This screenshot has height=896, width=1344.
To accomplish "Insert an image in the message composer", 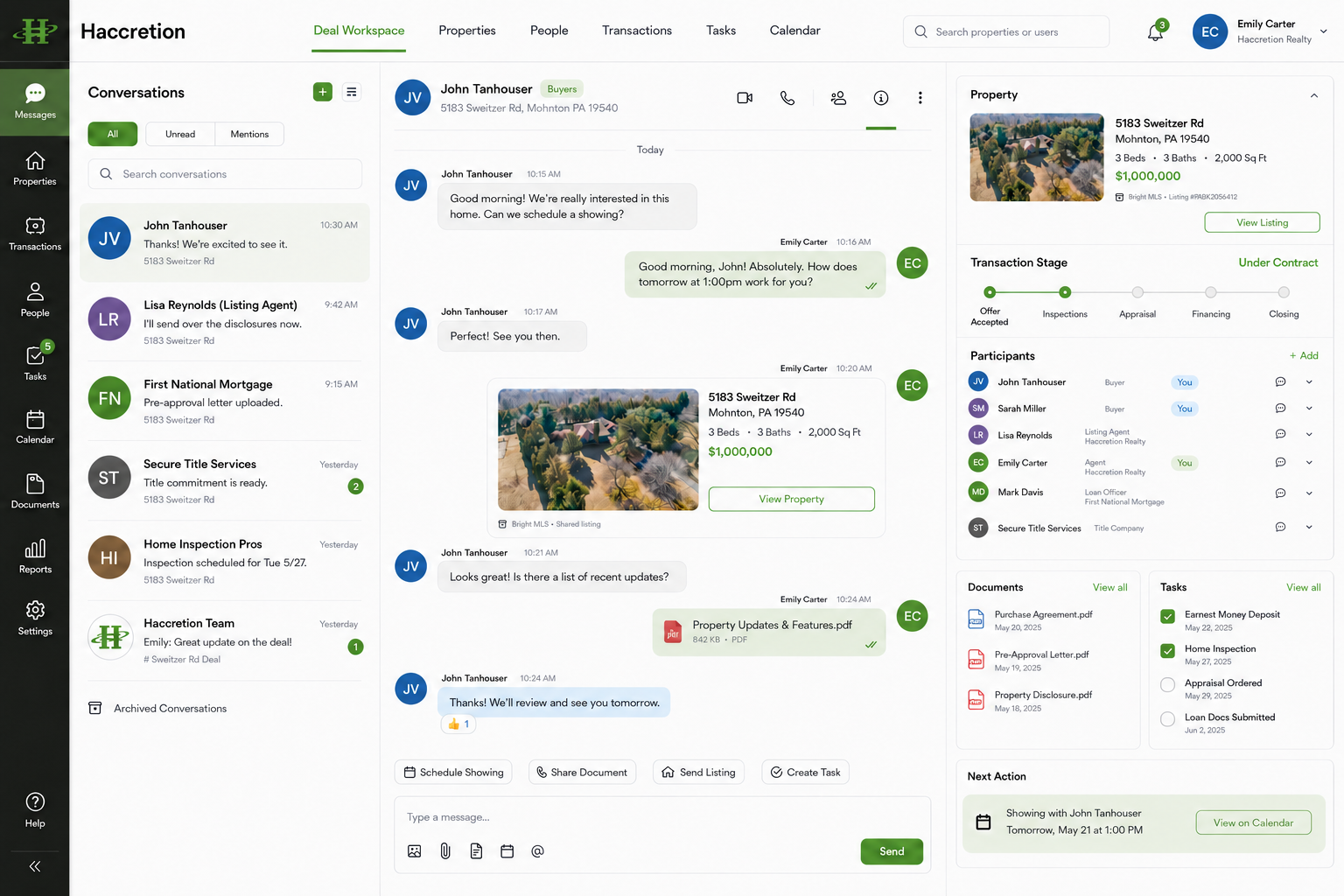I will tap(415, 851).
